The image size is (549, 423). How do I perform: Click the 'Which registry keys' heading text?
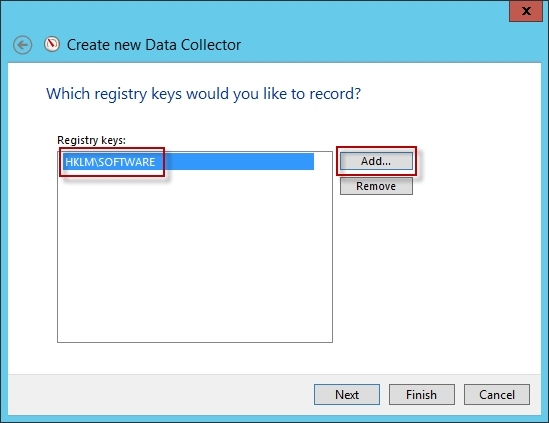pos(203,94)
